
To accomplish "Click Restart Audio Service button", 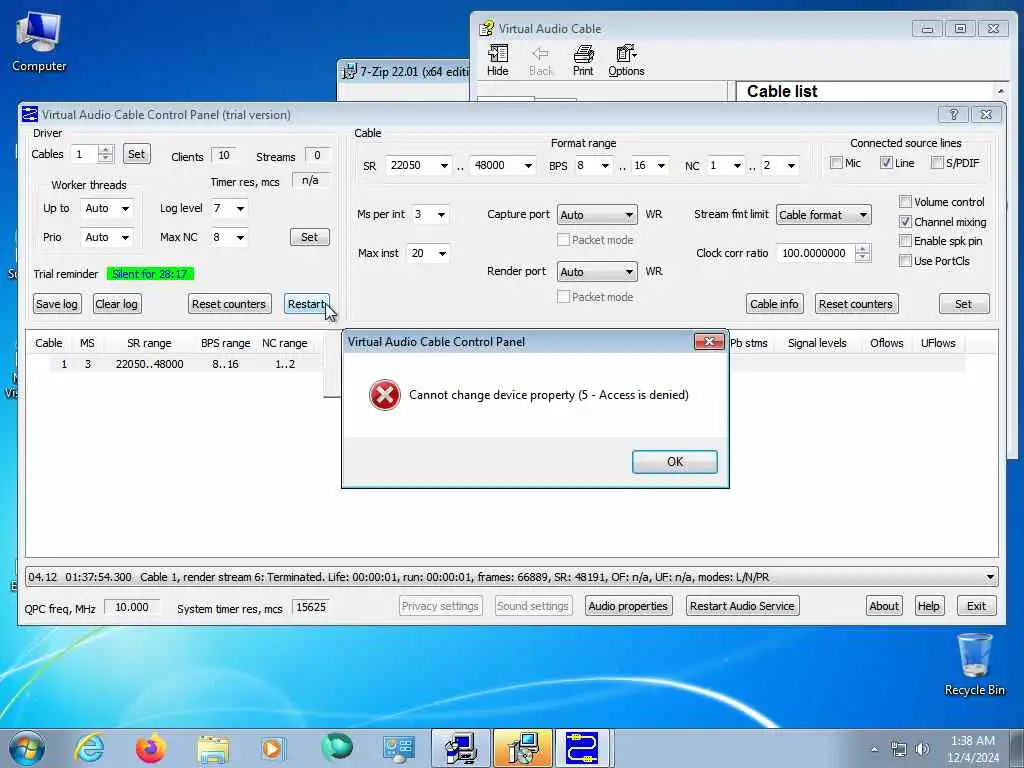I will [742, 606].
